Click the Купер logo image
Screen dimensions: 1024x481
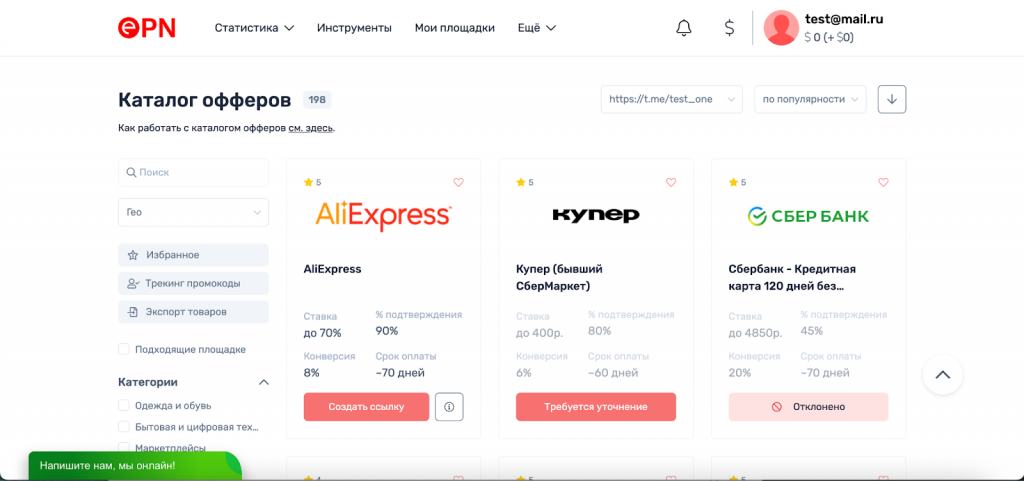pos(596,215)
